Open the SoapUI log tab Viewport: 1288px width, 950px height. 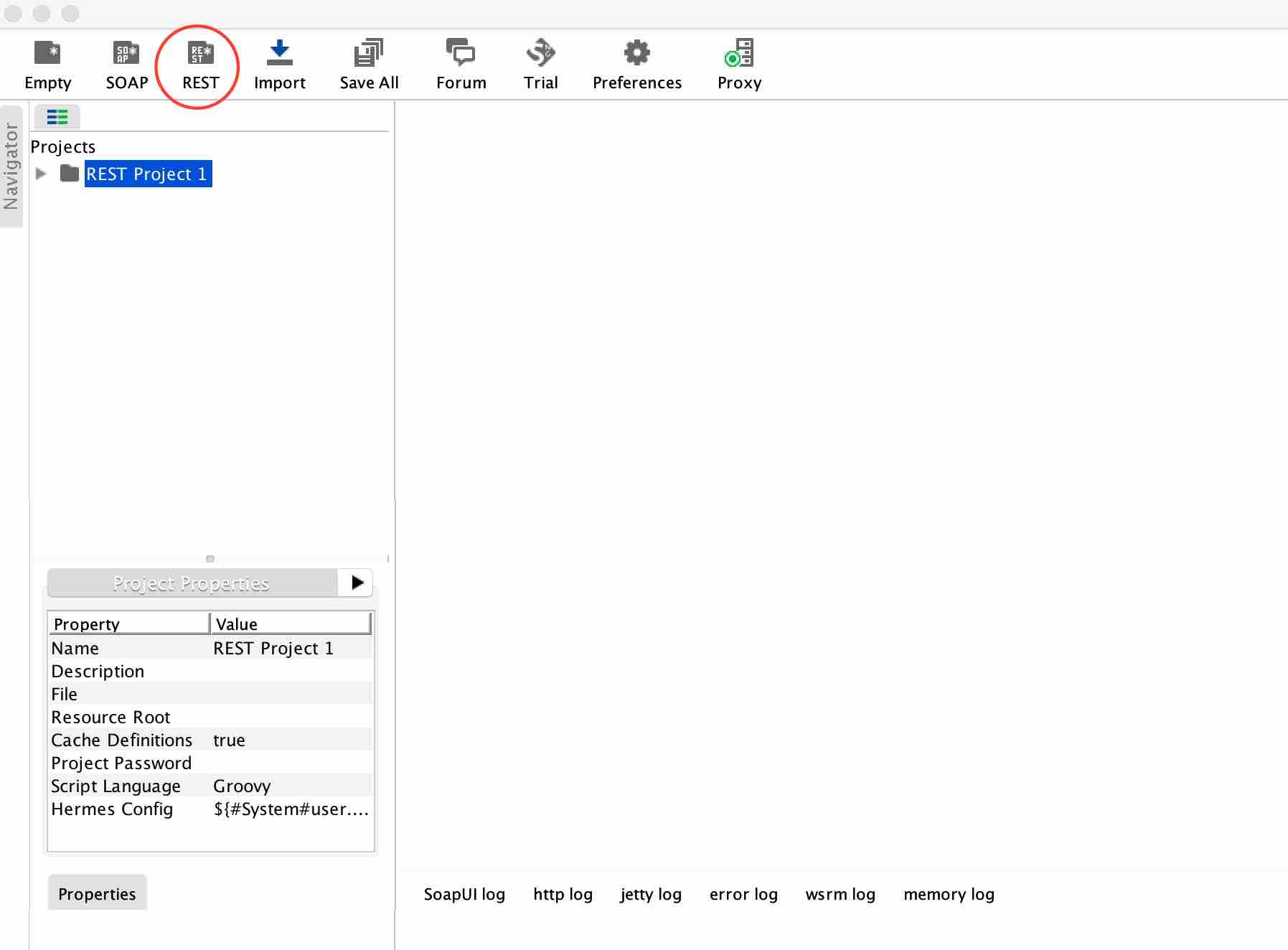click(x=464, y=894)
